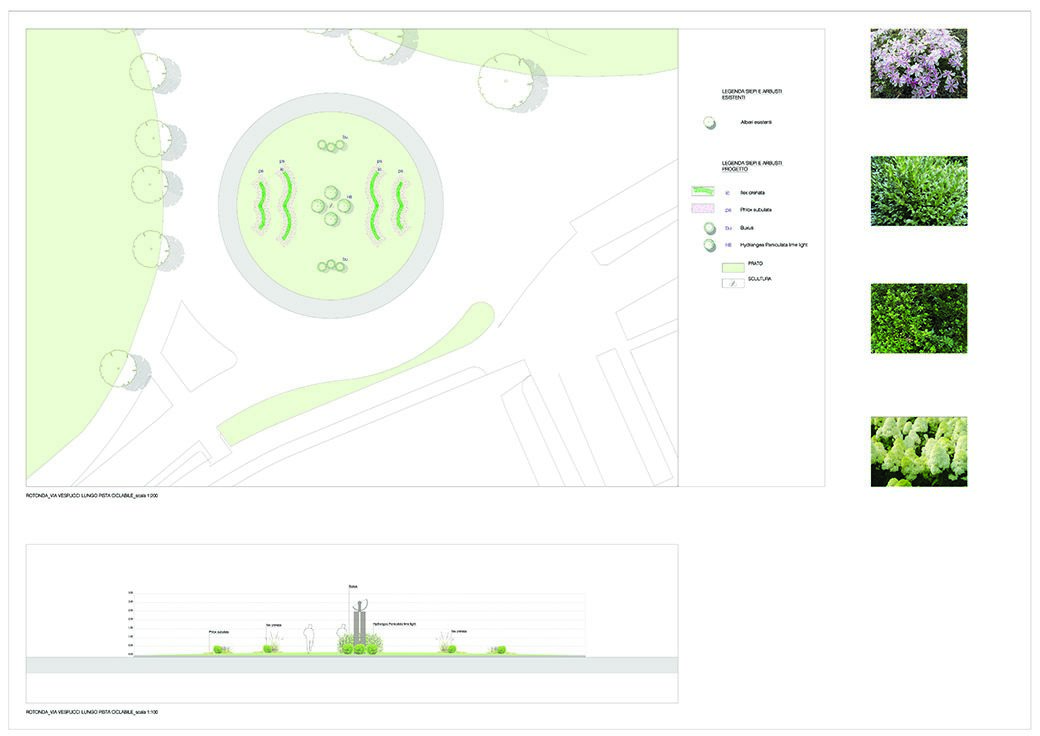Click the 'ic' code in the legend
The height and width of the screenshot is (736, 1040).
(x=728, y=193)
